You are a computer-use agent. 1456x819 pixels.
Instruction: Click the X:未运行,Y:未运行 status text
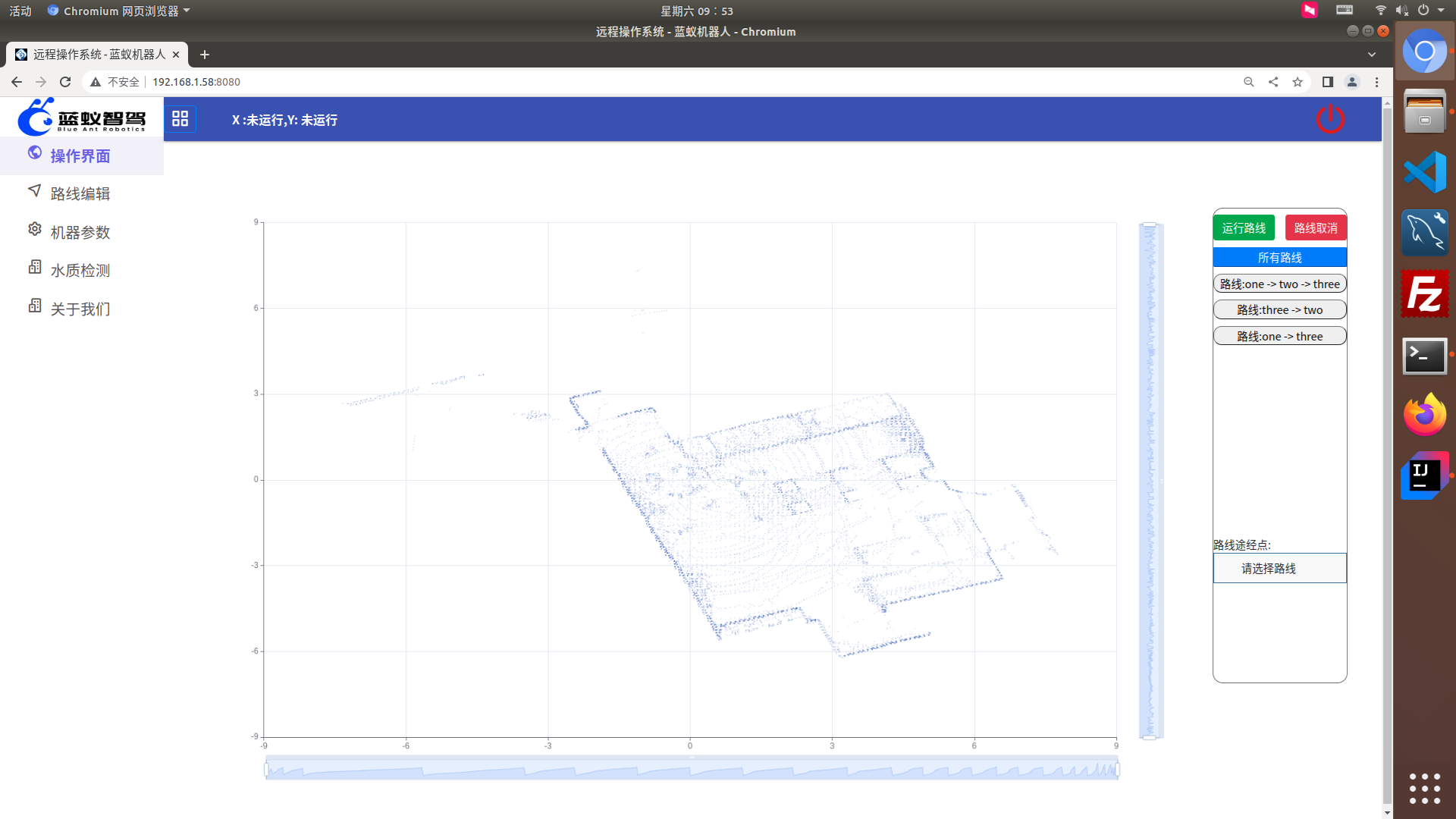coord(284,120)
